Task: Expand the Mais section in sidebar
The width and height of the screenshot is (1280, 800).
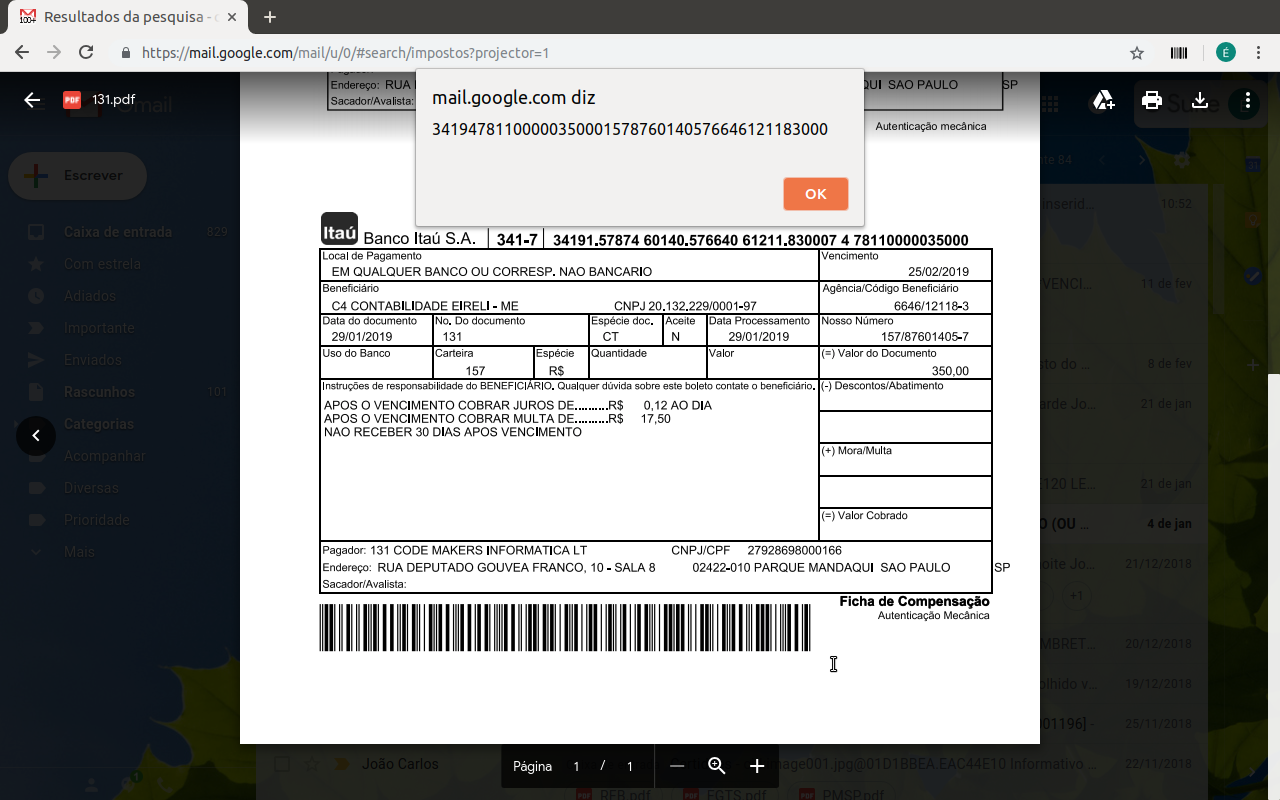Action: click(79, 552)
